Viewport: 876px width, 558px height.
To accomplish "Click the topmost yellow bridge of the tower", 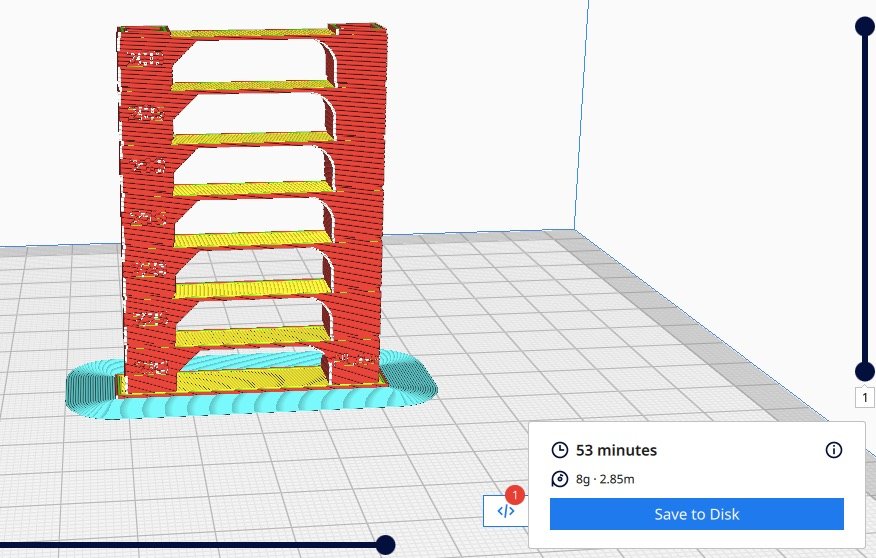I will click(250, 34).
